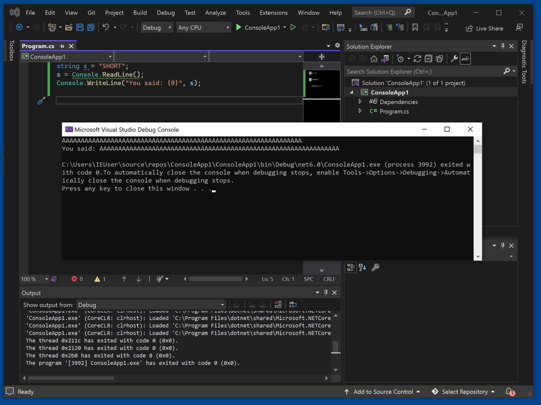
Task: Toggle auto-hide pin on Solution Explorer
Action: tap(503, 46)
